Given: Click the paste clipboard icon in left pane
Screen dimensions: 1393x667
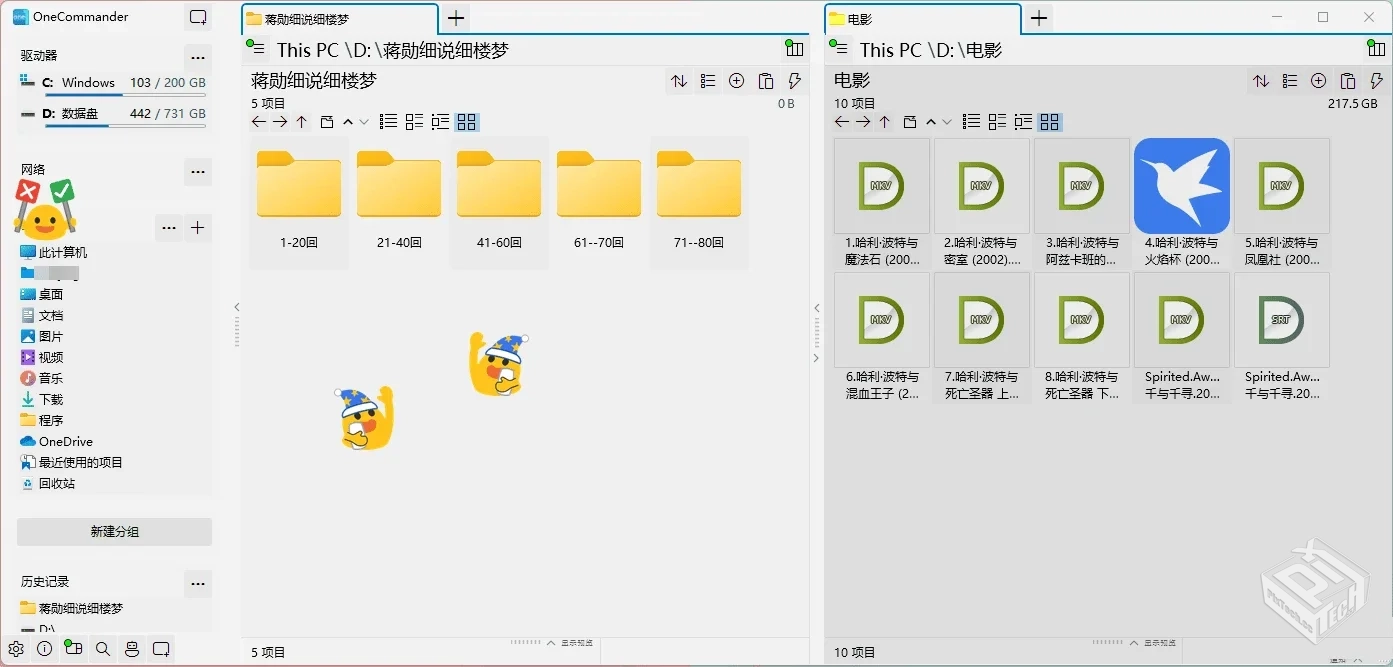Looking at the screenshot, I should point(765,81).
